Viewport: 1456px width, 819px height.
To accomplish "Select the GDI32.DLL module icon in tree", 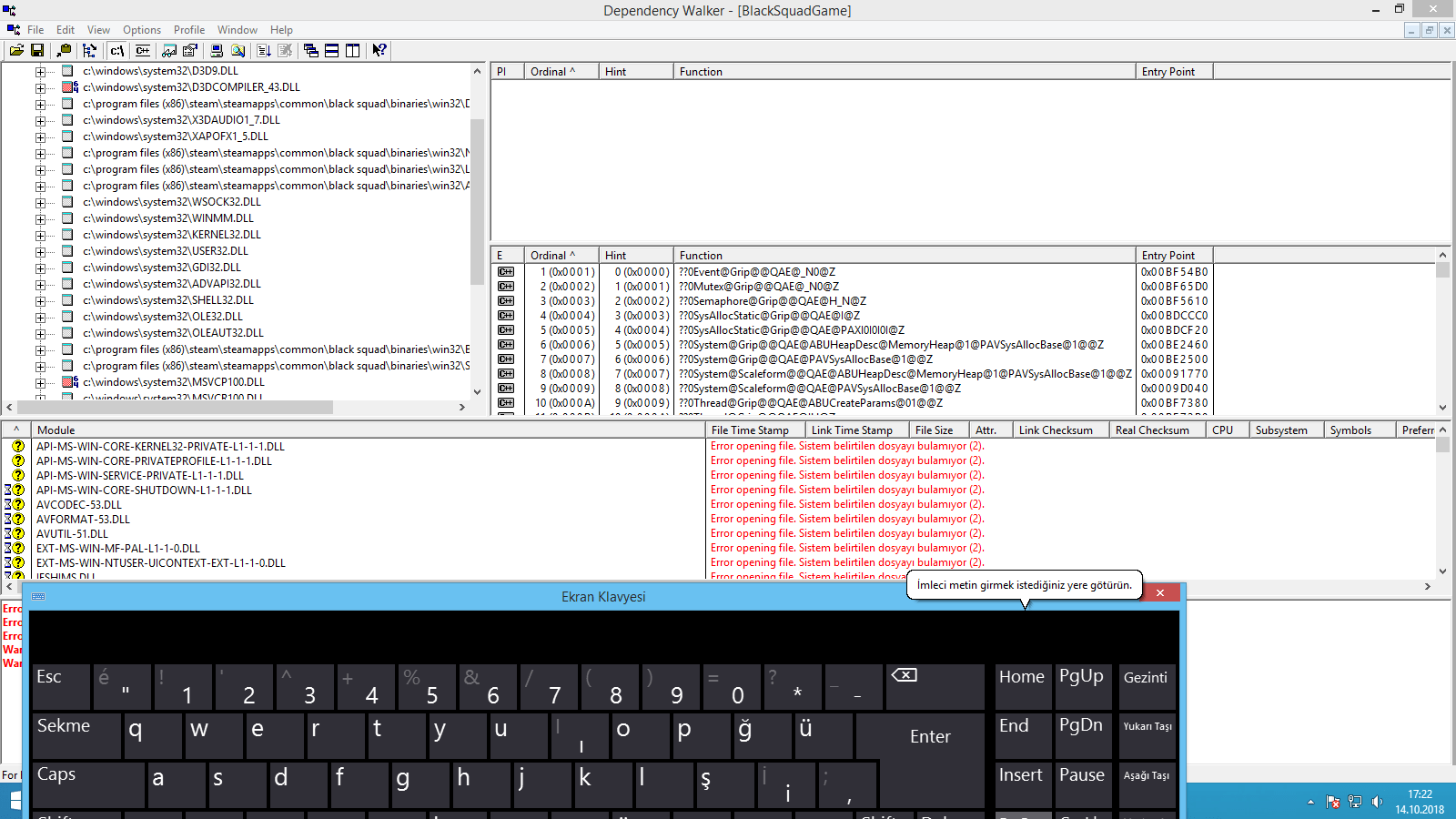I will (x=67, y=268).
